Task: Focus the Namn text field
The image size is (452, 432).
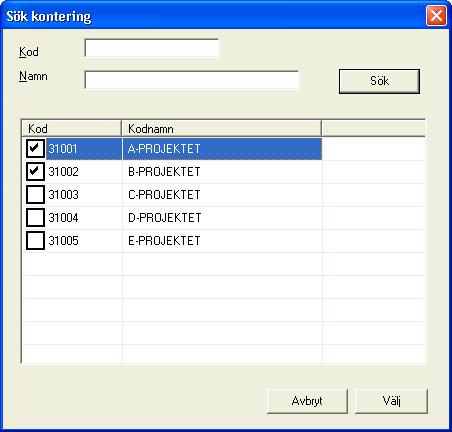Action: (192, 80)
